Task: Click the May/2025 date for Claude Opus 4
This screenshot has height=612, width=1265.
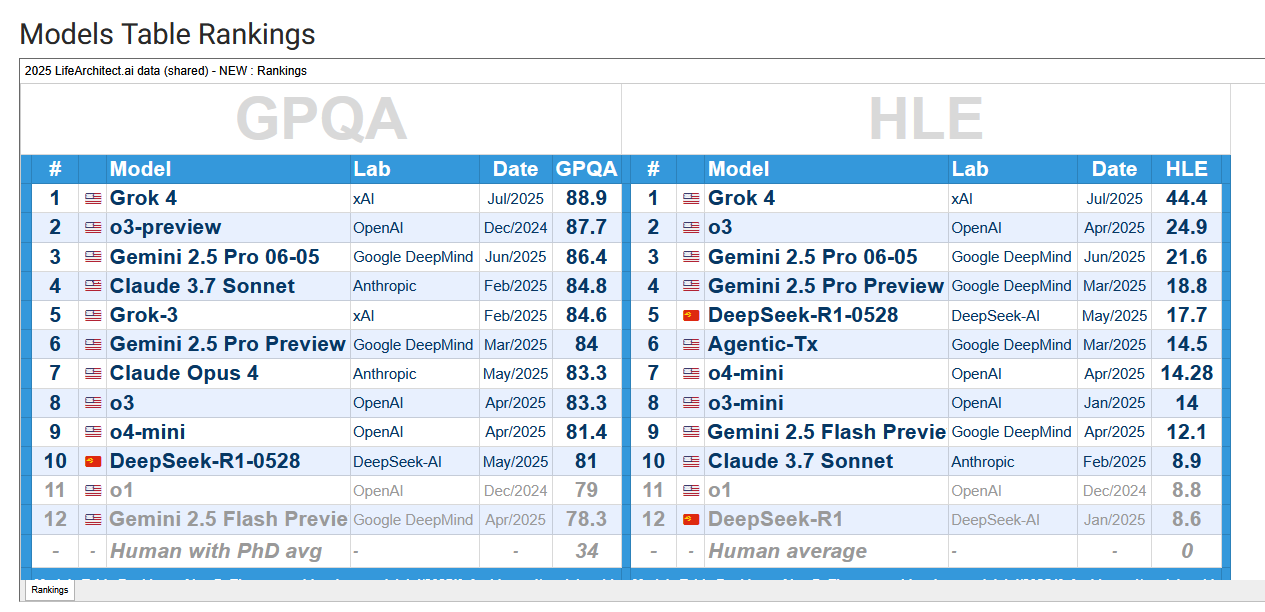Action: [x=516, y=374]
